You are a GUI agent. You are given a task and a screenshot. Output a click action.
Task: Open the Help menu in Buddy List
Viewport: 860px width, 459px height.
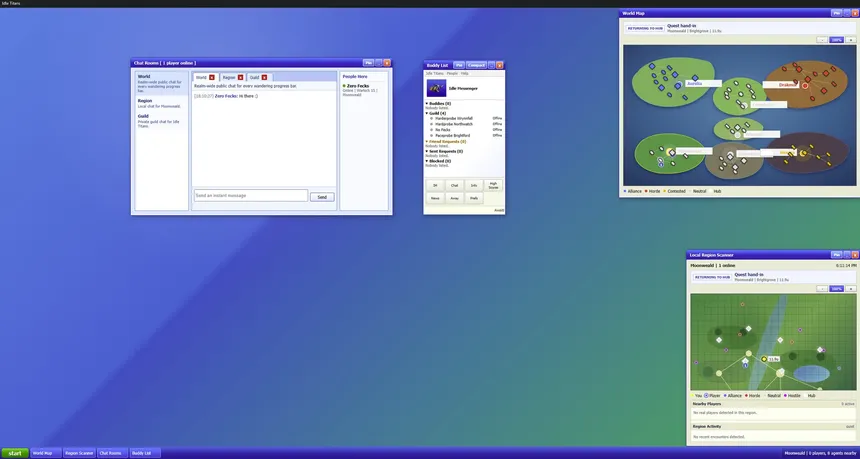coord(465,73)
